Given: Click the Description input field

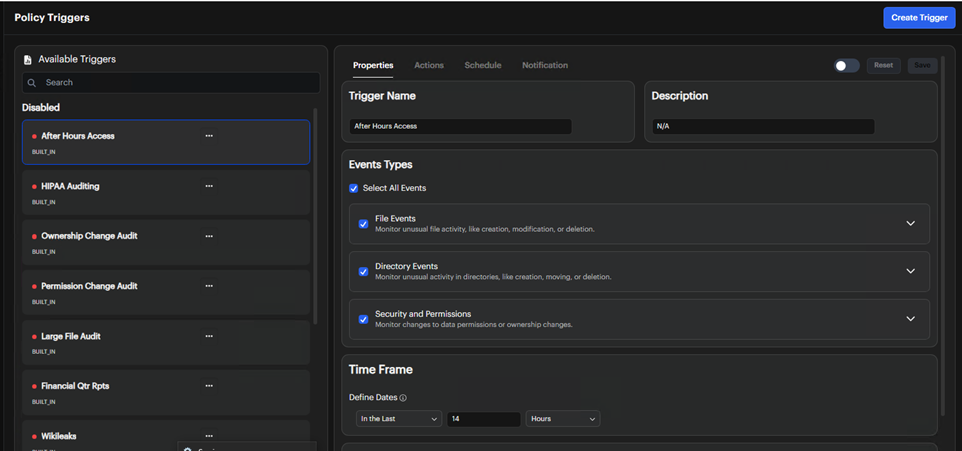Looking at the screenshot, I should click(x=763, y=126).
